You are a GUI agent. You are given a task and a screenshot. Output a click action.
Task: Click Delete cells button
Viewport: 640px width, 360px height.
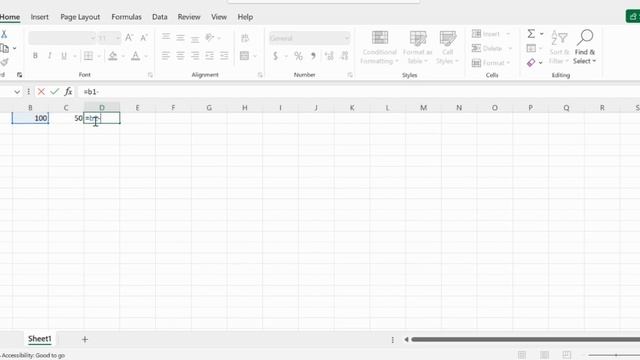tap(492, 48)
